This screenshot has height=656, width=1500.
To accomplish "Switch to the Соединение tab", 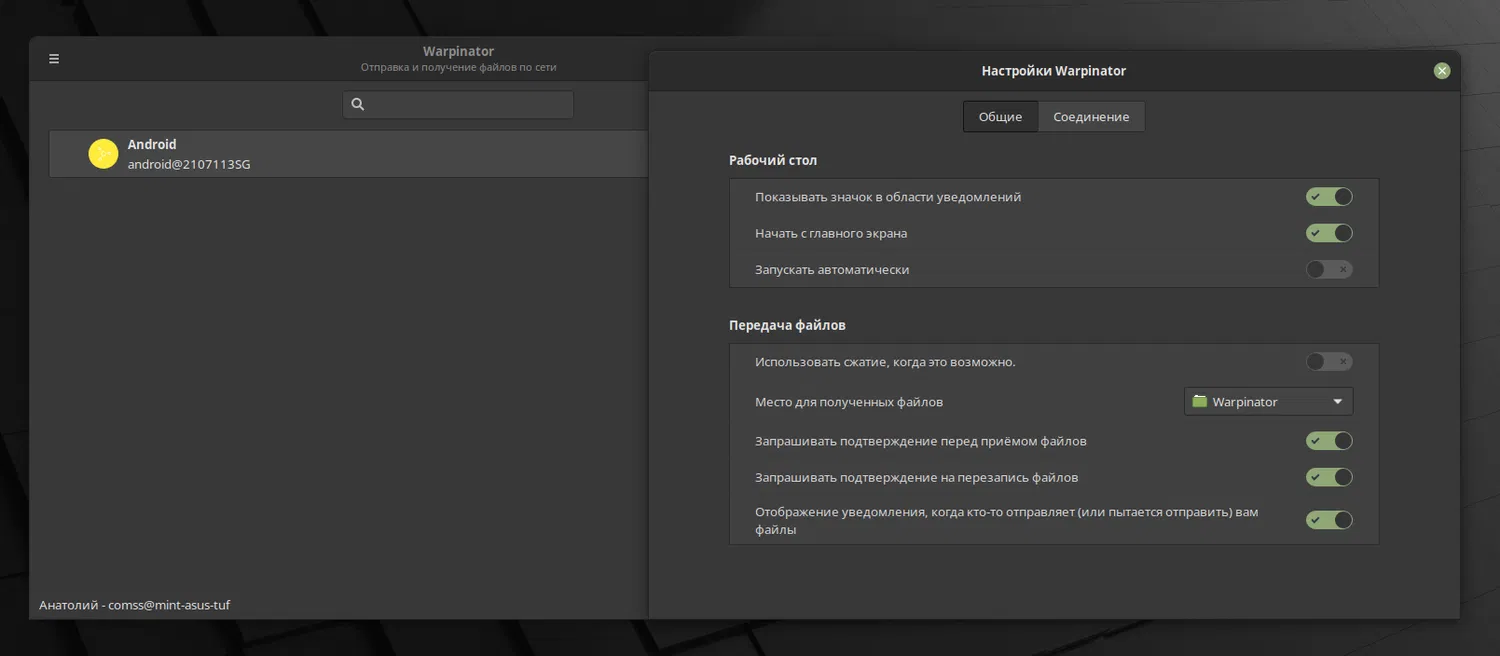I will (x=1091, y=117).
